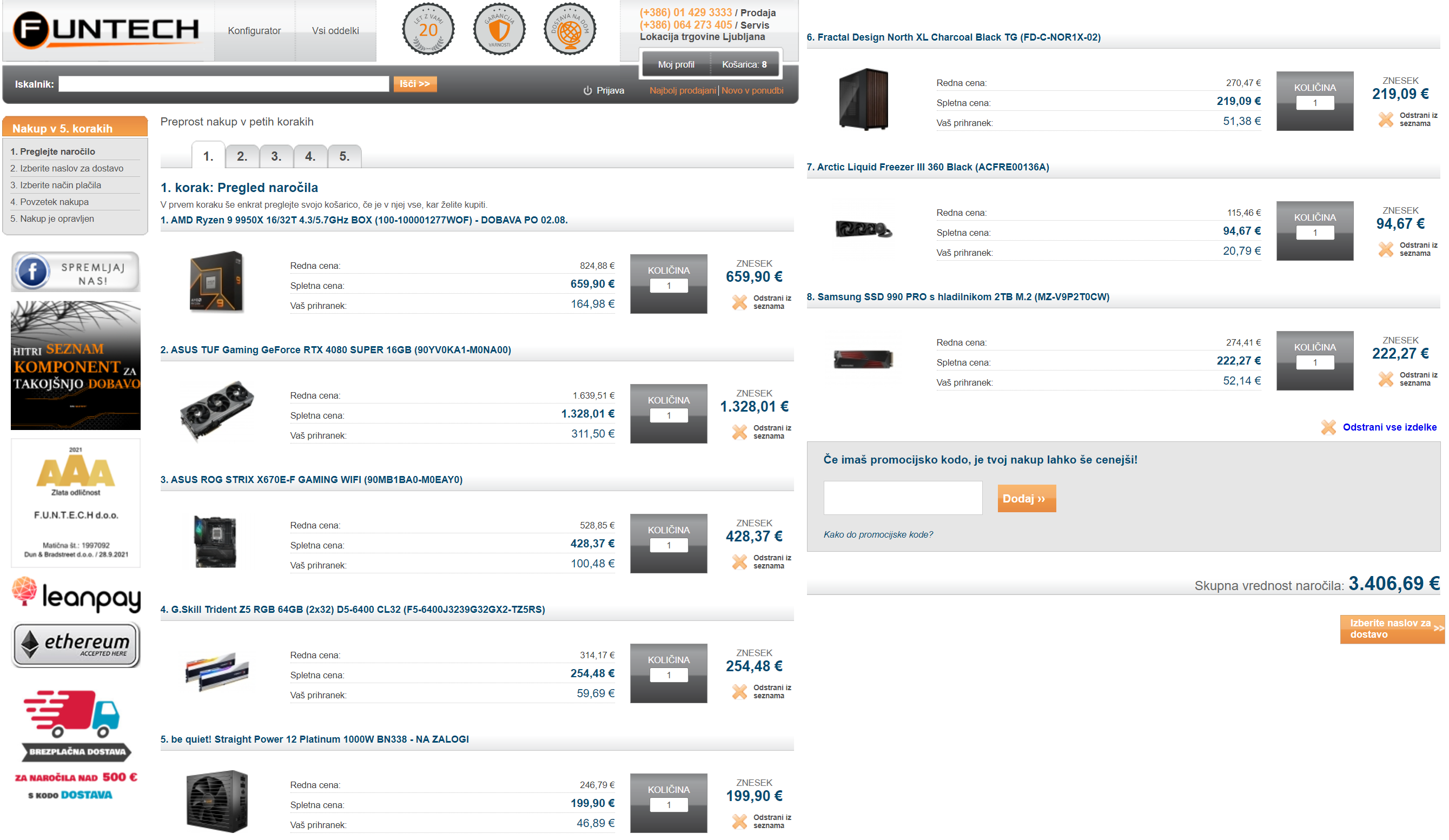Open Košarica: 8 cart button
This screenshot has width=1449, height=840.
click(x=745, y=64)
